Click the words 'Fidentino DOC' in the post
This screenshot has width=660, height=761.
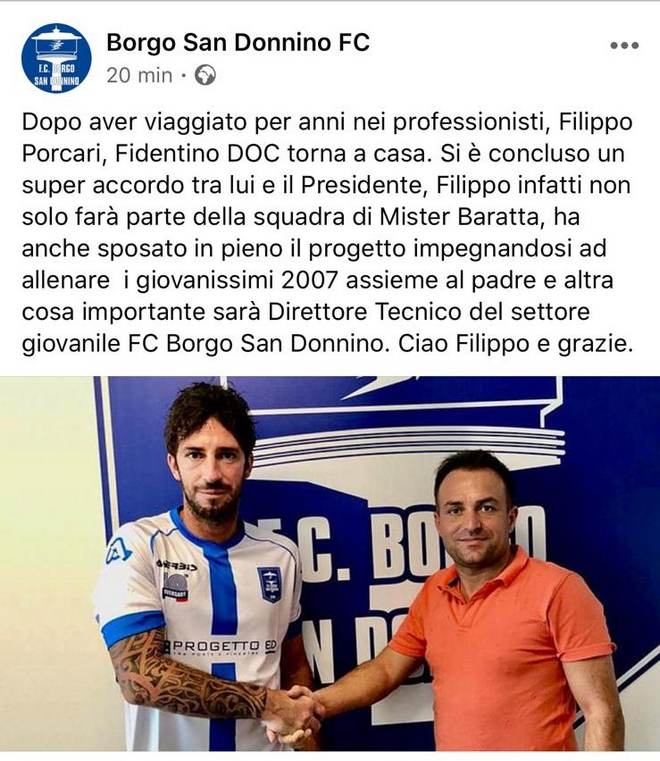point(198,154)
